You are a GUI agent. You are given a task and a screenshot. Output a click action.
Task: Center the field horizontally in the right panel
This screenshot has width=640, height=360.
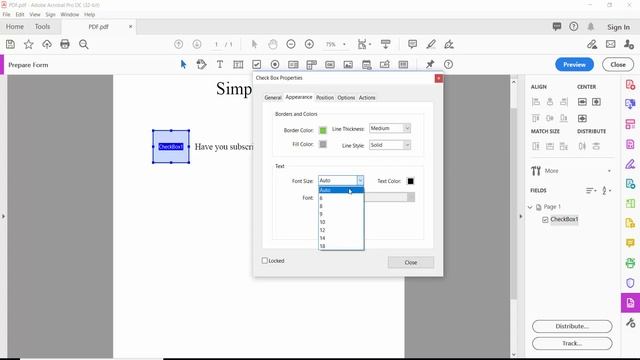point(596,102)
